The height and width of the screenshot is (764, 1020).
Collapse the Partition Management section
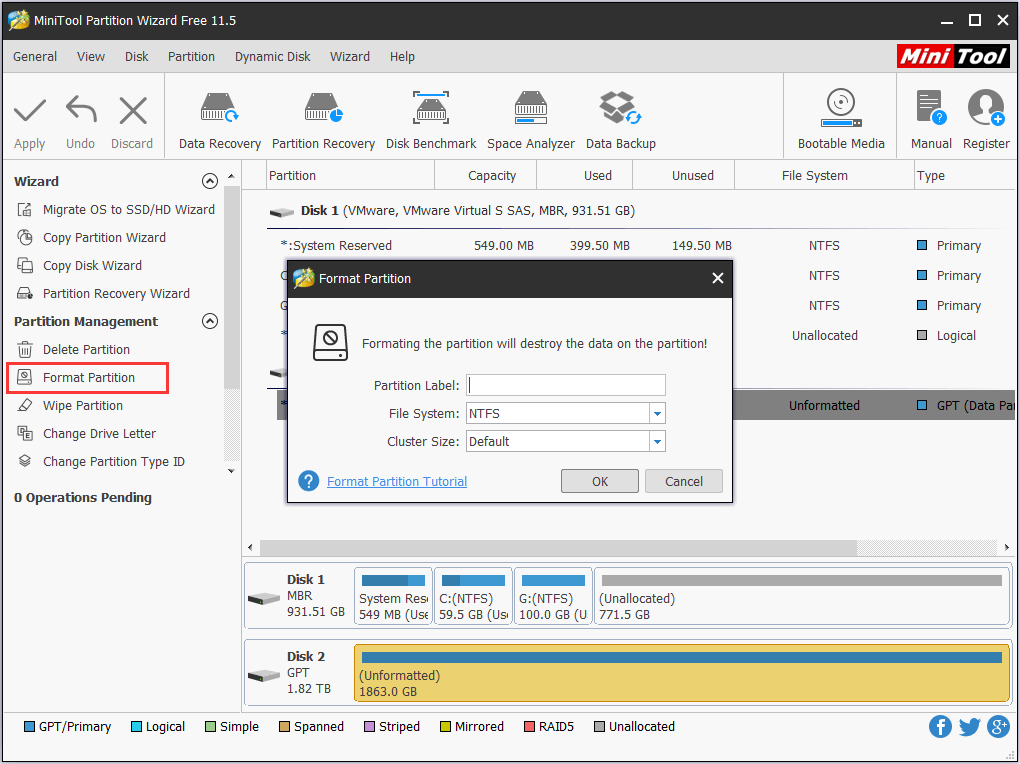tap(209, 321)
